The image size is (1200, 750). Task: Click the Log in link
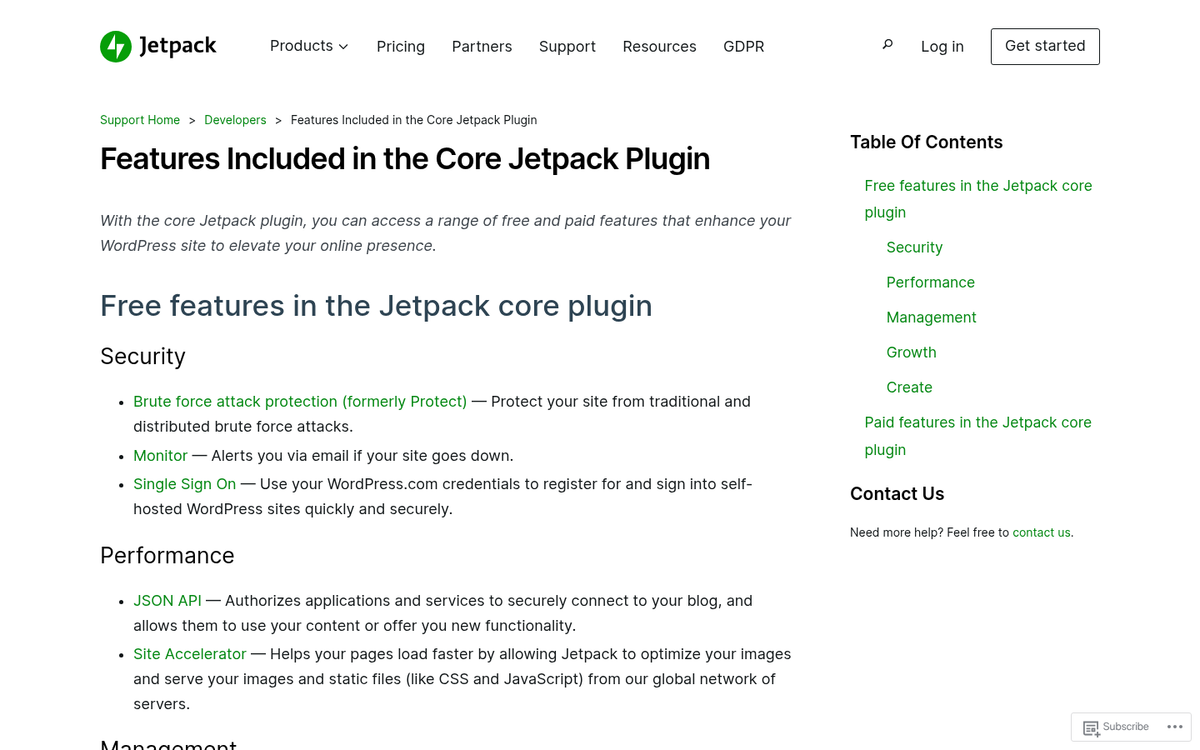pos(942,46)
